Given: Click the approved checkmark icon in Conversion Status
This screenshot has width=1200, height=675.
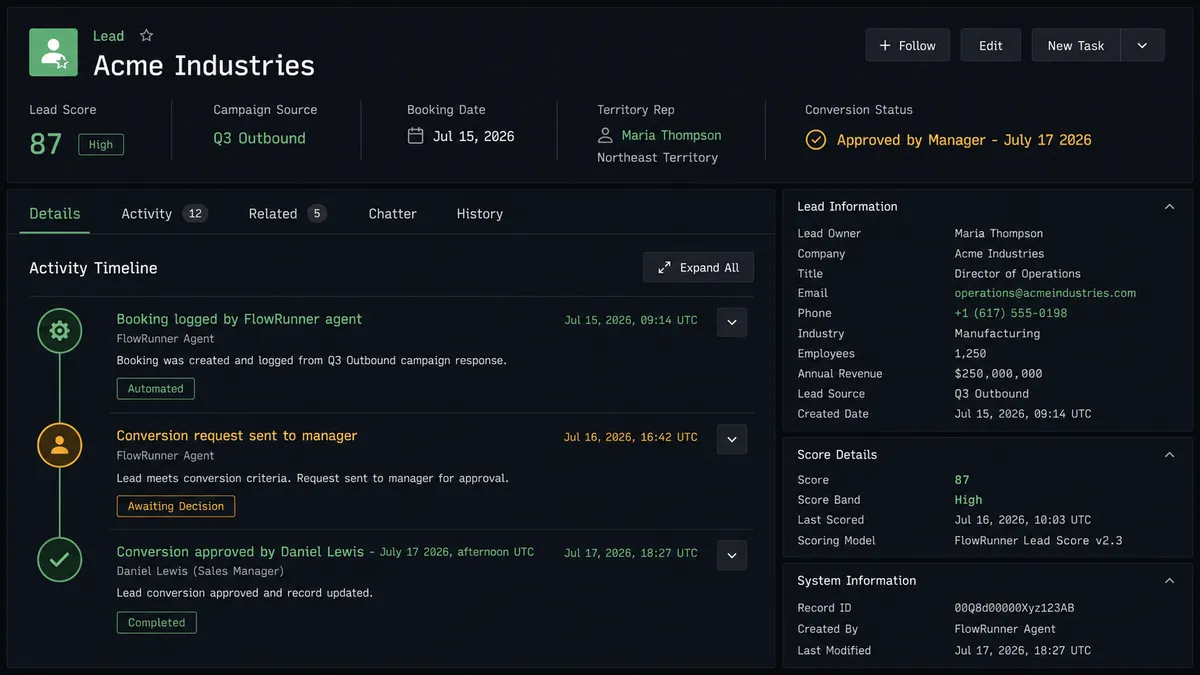Looking at the screenshot, I should pos(816,140).
